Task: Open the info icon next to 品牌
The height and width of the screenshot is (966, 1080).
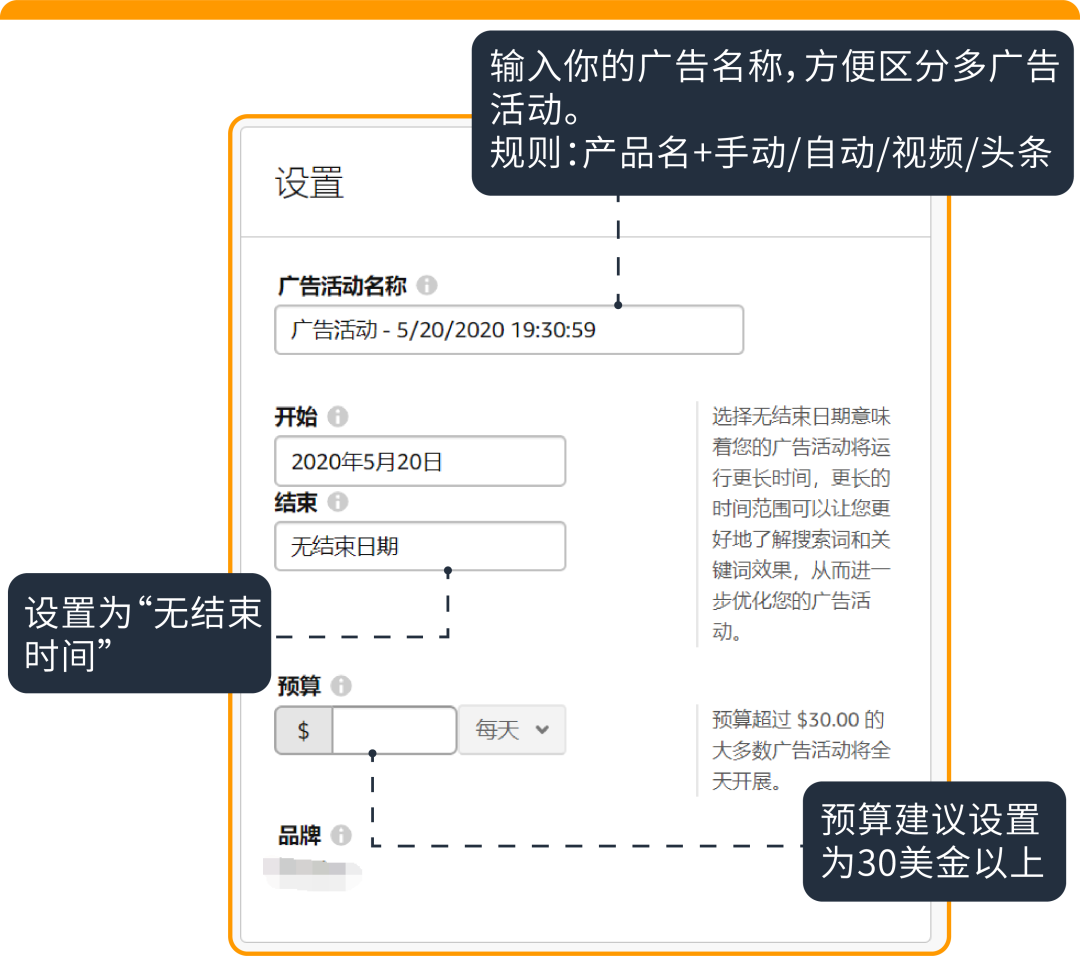Action: click(x=339, y=836)
